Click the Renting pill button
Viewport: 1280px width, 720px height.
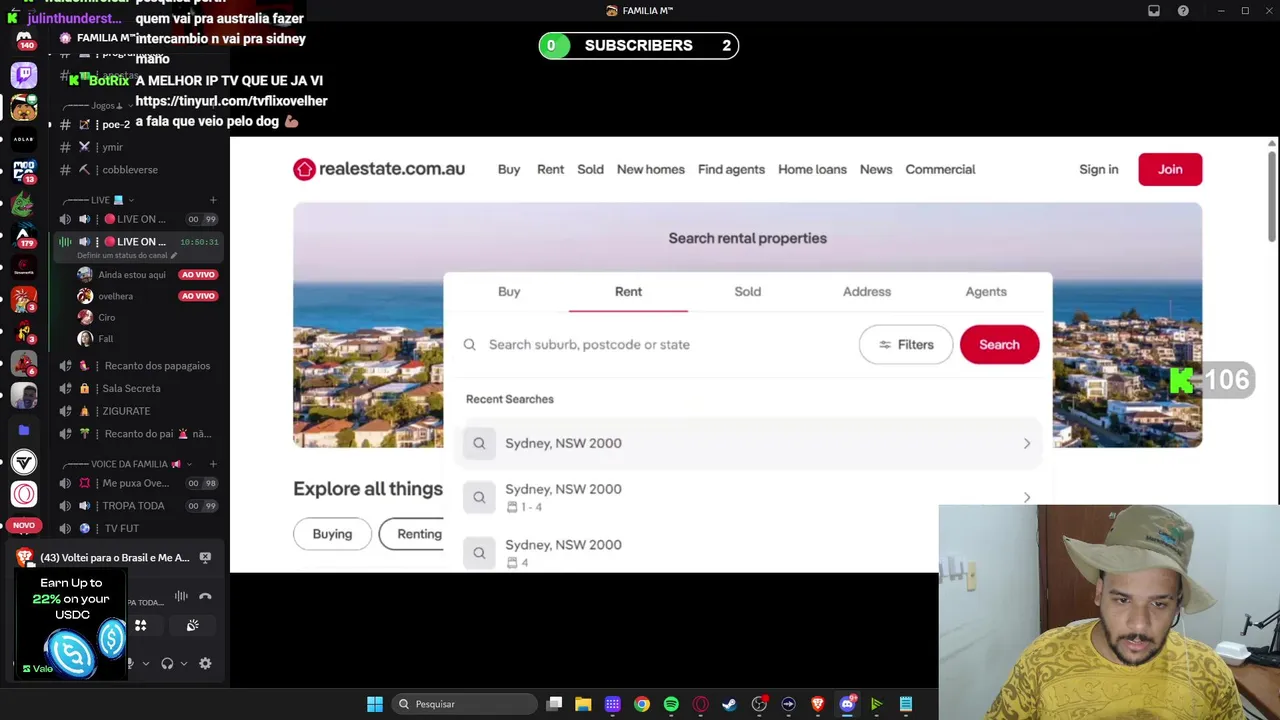[411, 534]
